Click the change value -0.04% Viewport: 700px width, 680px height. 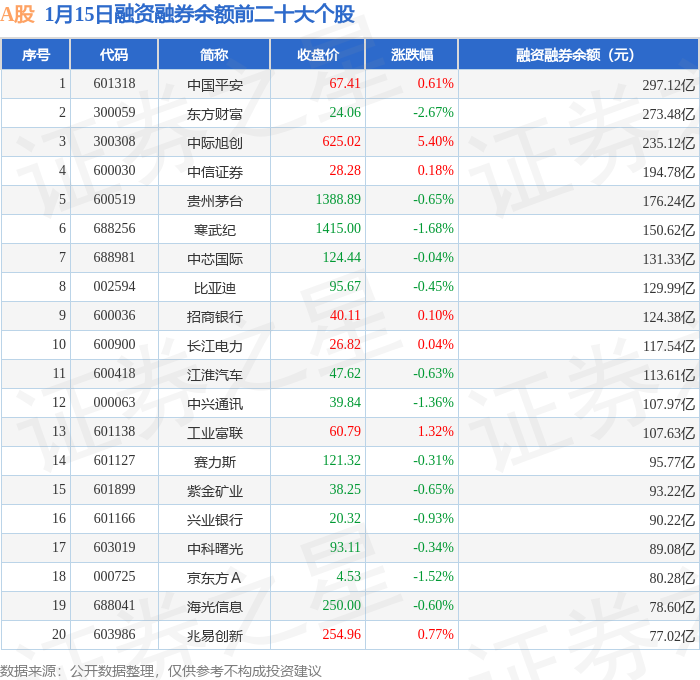[x=433, y=258]
